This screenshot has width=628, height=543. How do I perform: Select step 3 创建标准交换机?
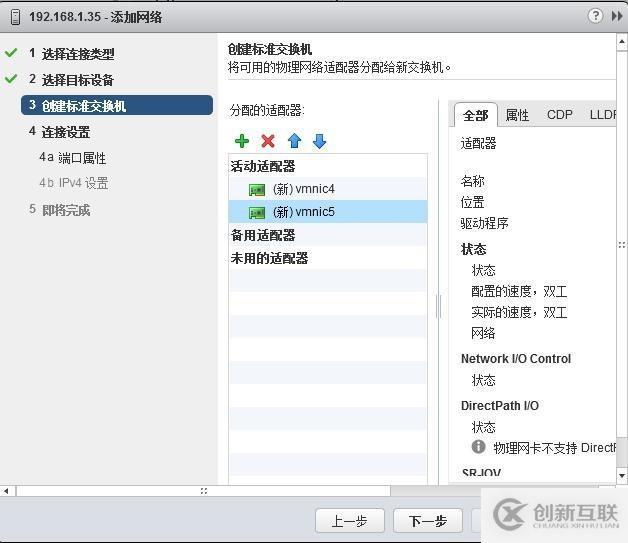(x=117, y=105)
